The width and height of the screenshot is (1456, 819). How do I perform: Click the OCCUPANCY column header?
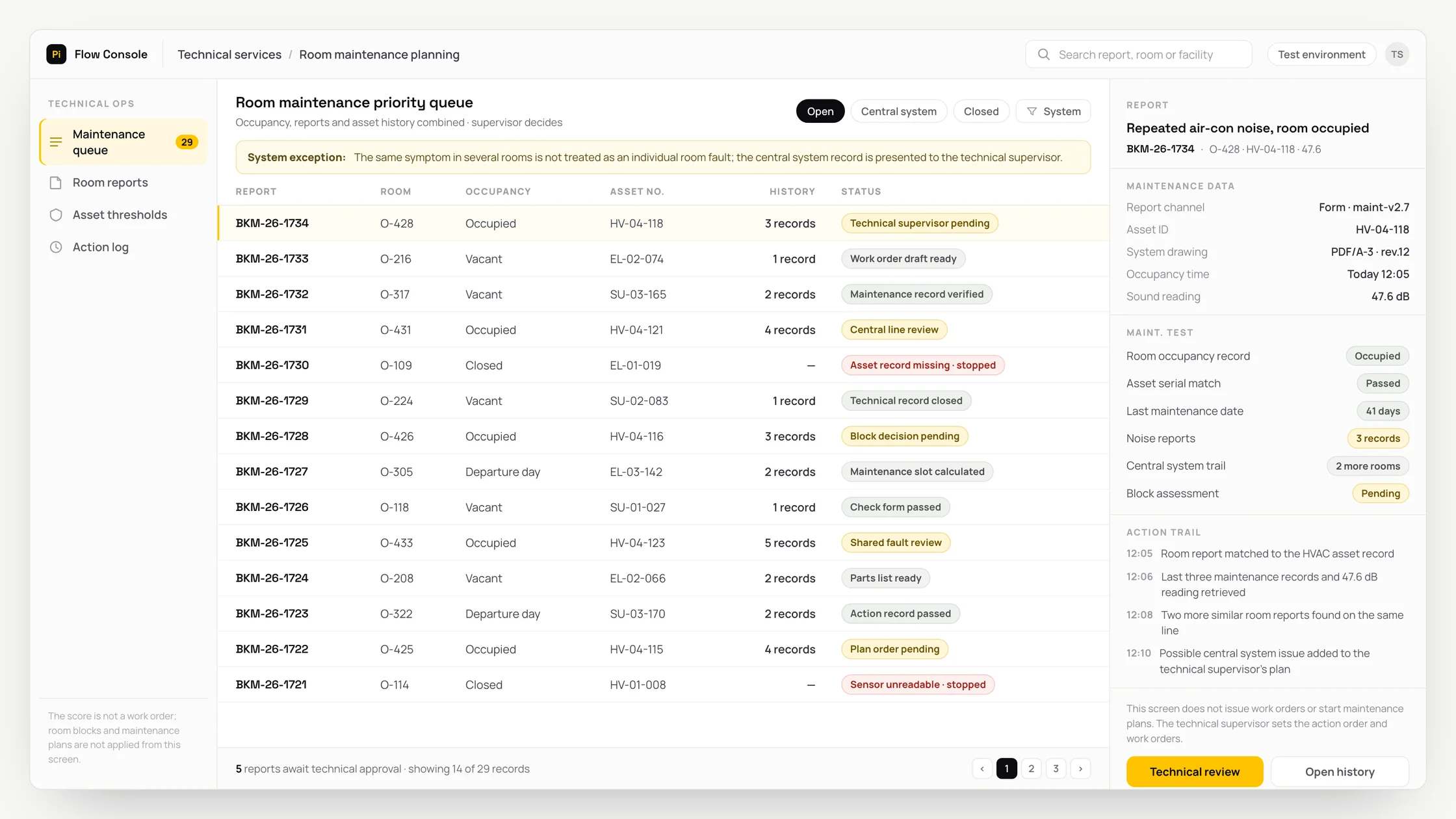tap(498, 192)
